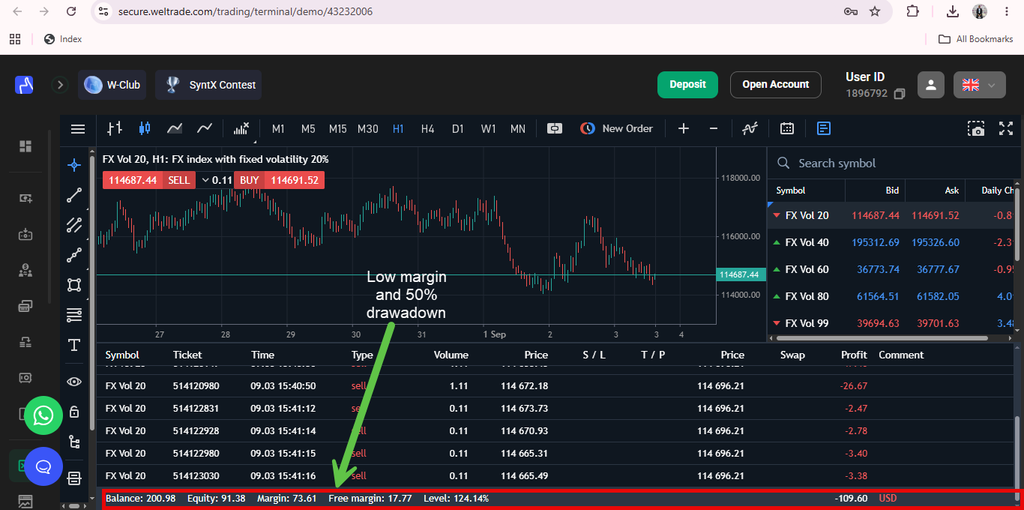Open the object tree icon
The height and width of the screenshot is (510, 1024).
pyautogui.click(x=74, y=443)
